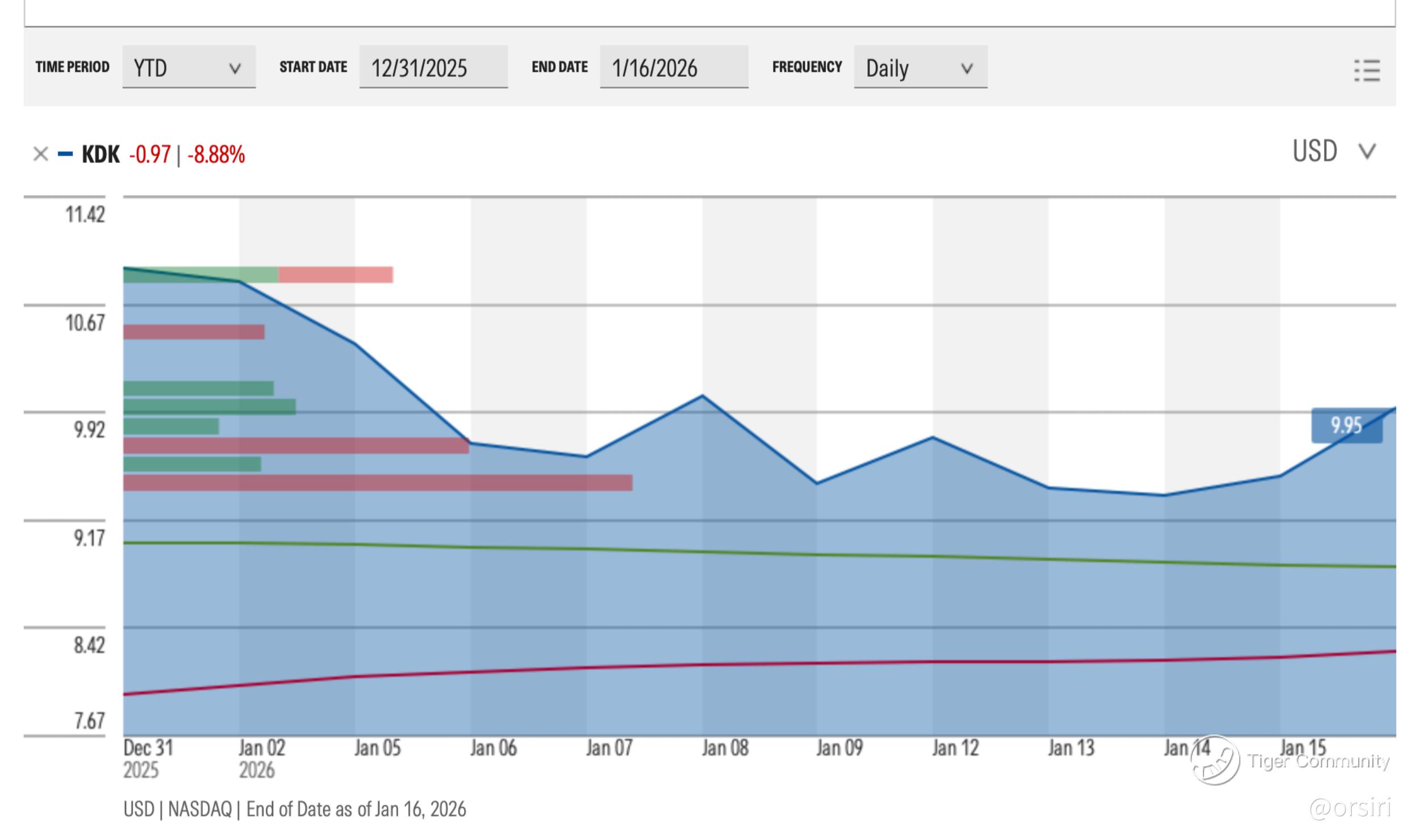Click the Jan 08 peak on price line
The height and width of the screenshot is (840, 1420).
[703, 396]
